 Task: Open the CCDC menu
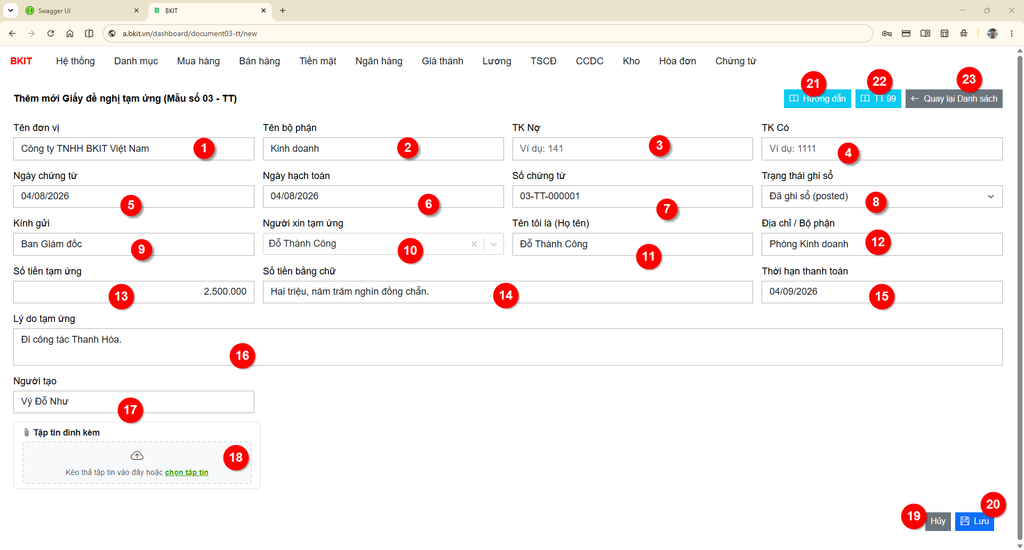coord(589,61)
